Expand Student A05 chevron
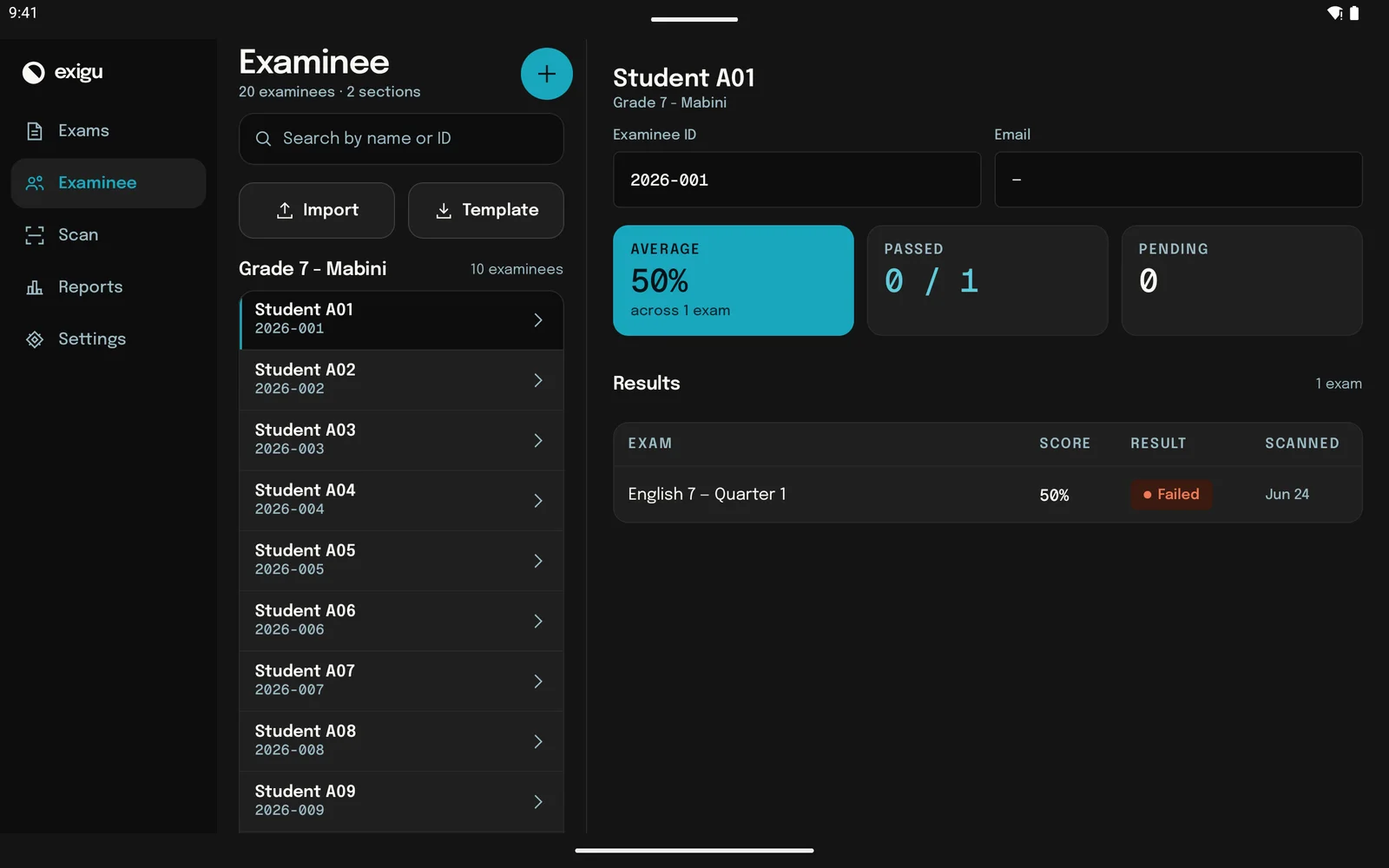The height and width of the screenshot is (868, 1389). click(538, 561)
